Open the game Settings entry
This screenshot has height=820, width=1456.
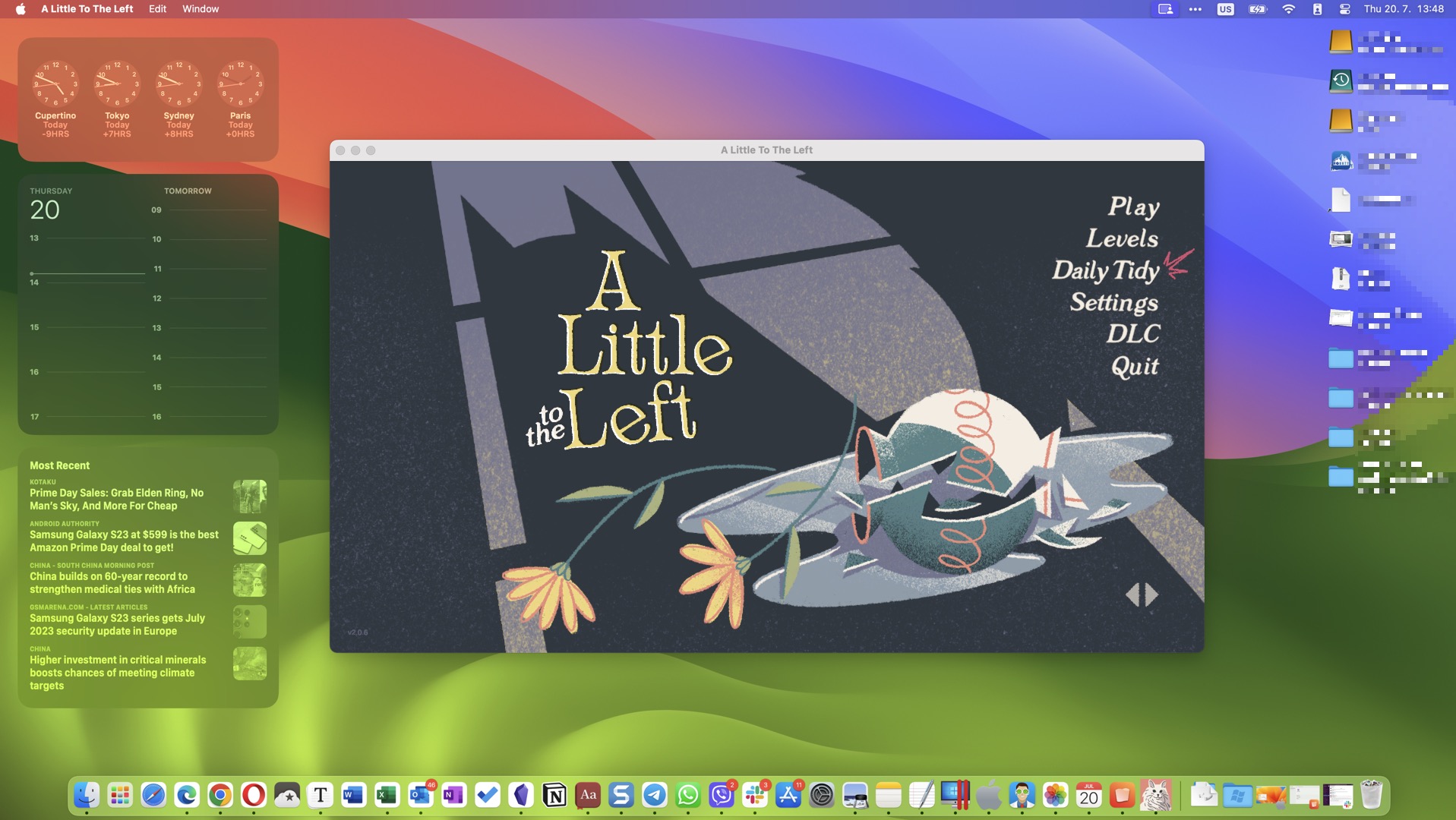[1114, 303]
